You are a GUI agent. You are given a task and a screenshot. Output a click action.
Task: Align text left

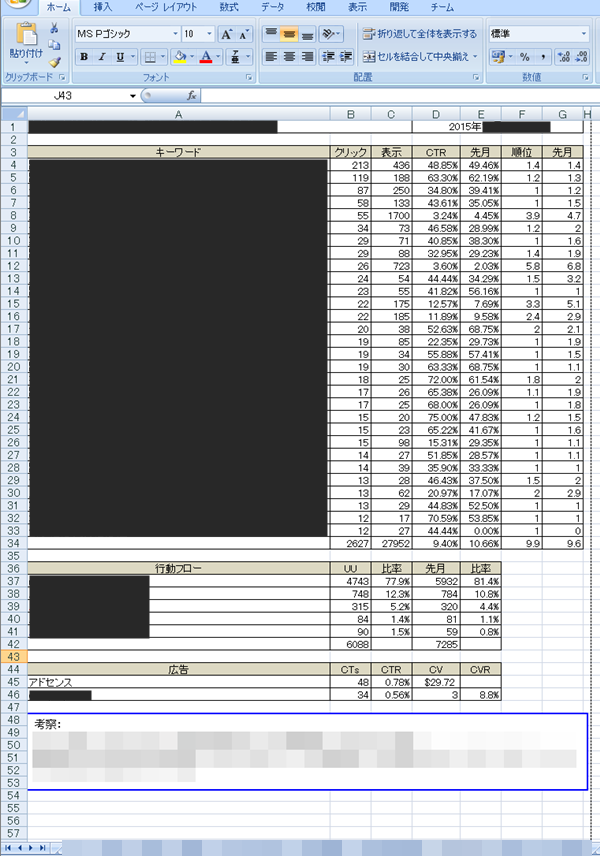(x=271, y=57)
